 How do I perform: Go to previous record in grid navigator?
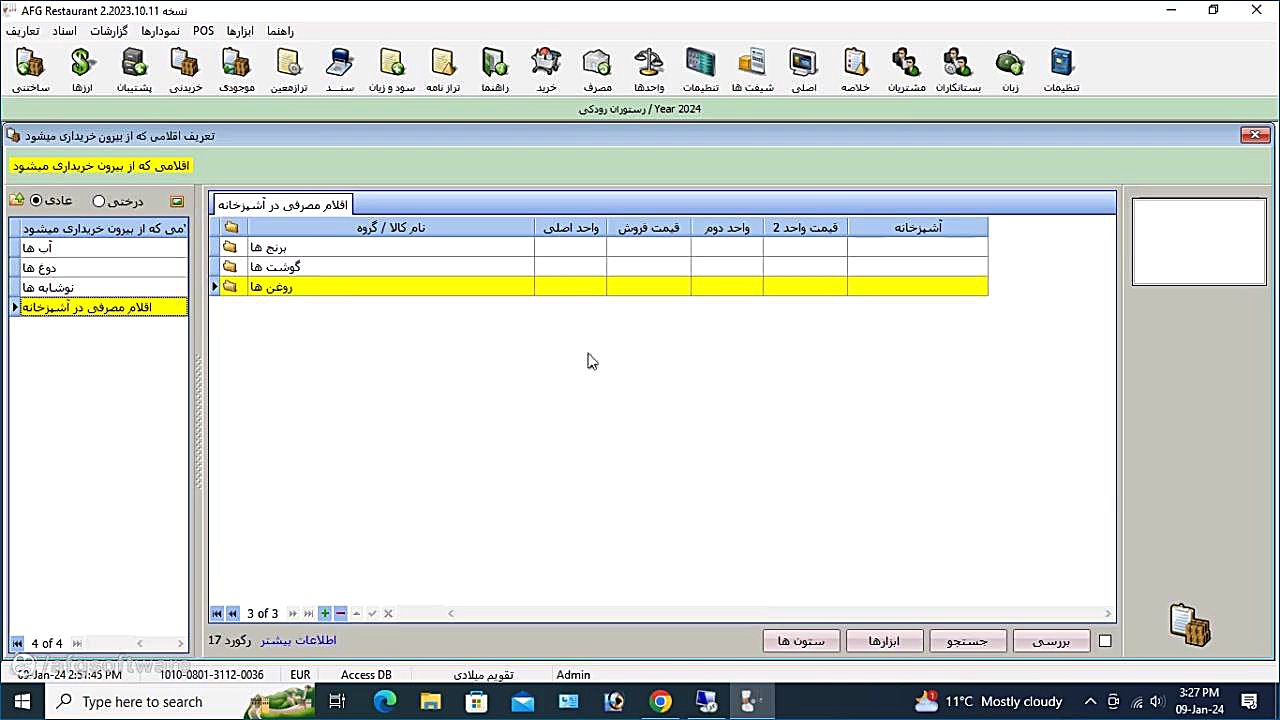233,613
